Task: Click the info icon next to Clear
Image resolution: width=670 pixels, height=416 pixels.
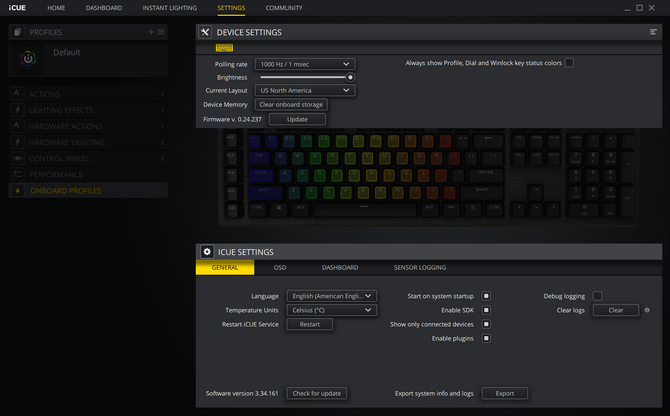Action: point(647,310)
